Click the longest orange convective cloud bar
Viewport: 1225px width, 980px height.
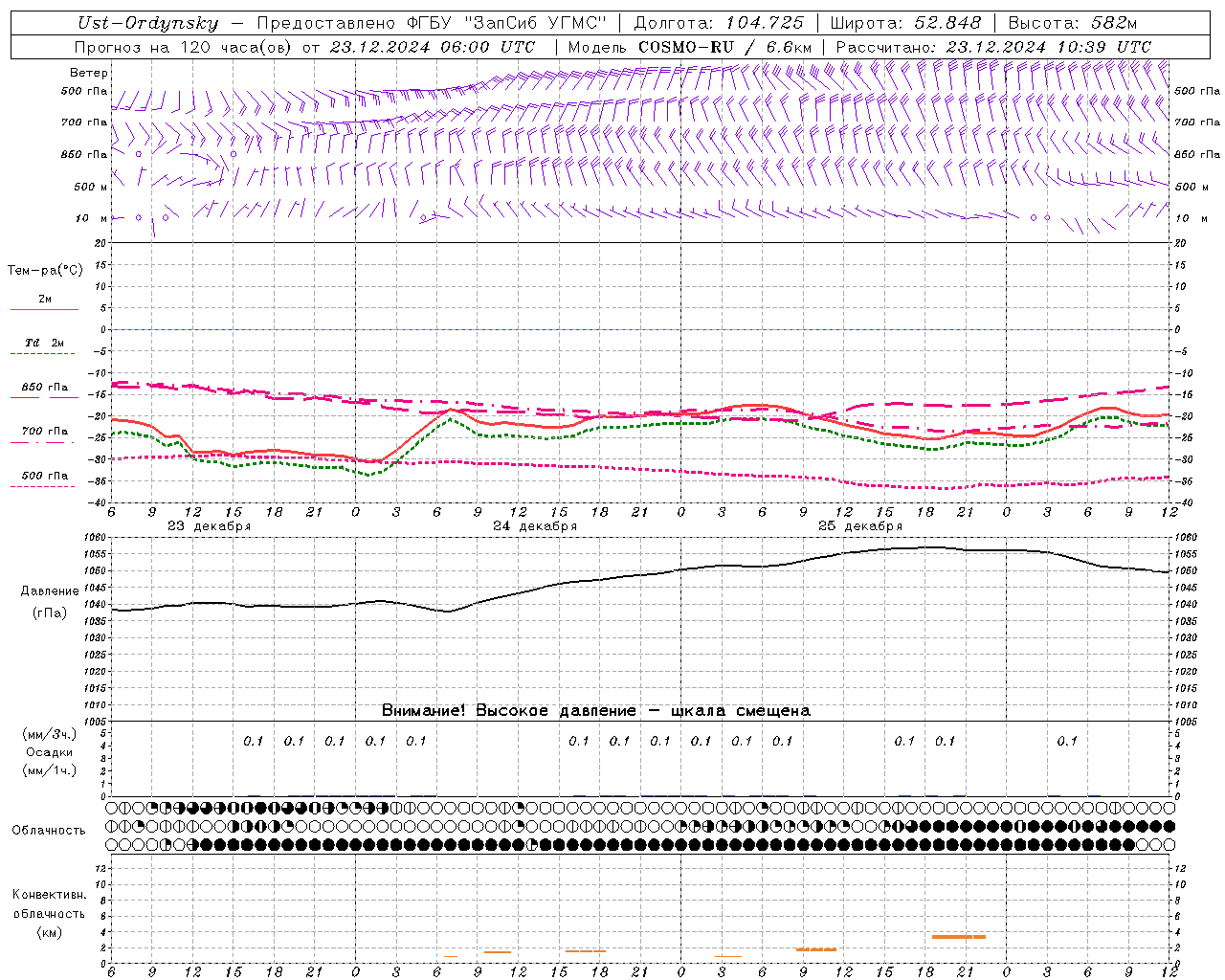[958, 937]
